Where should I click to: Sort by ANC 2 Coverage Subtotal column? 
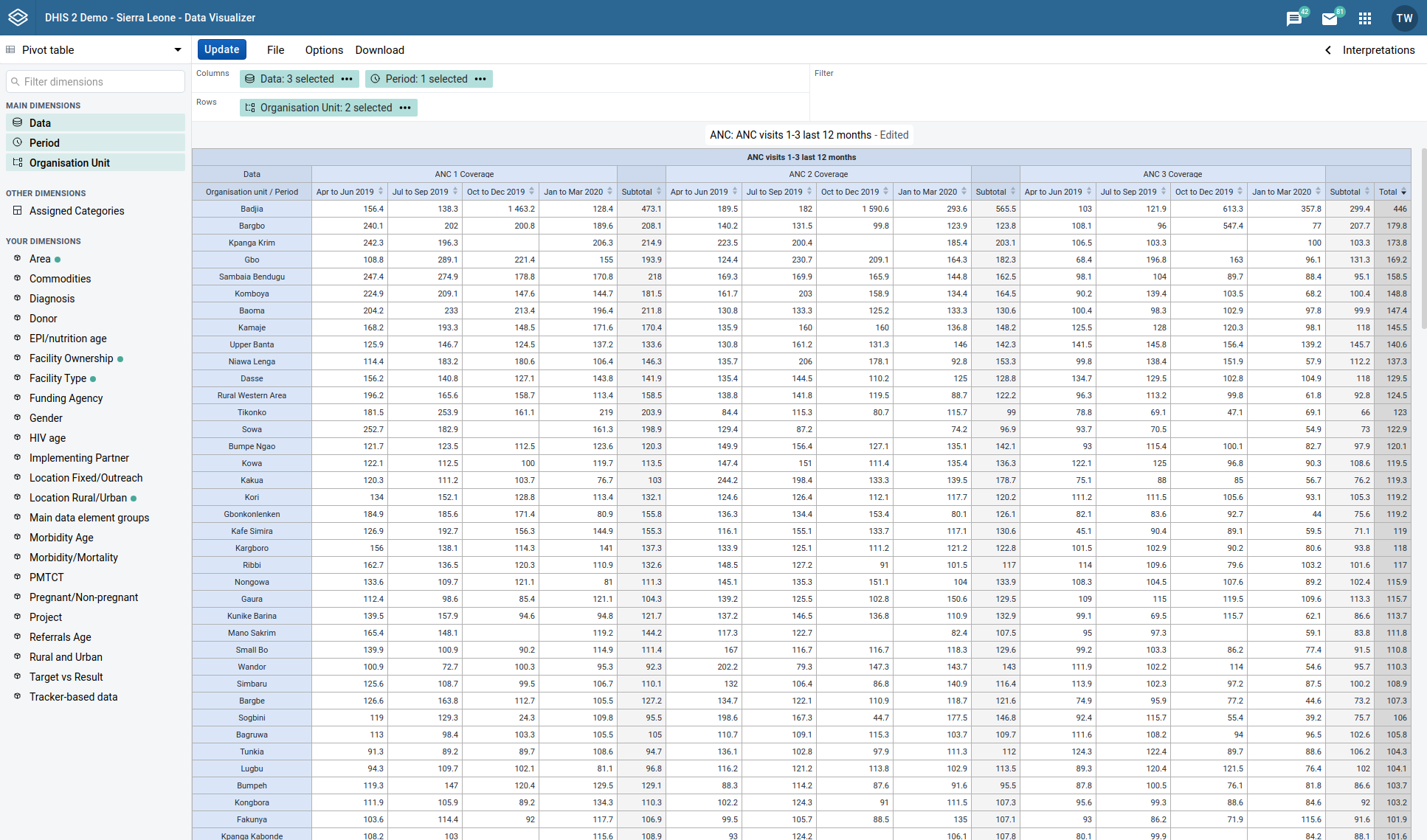(x=1013, y=192)
